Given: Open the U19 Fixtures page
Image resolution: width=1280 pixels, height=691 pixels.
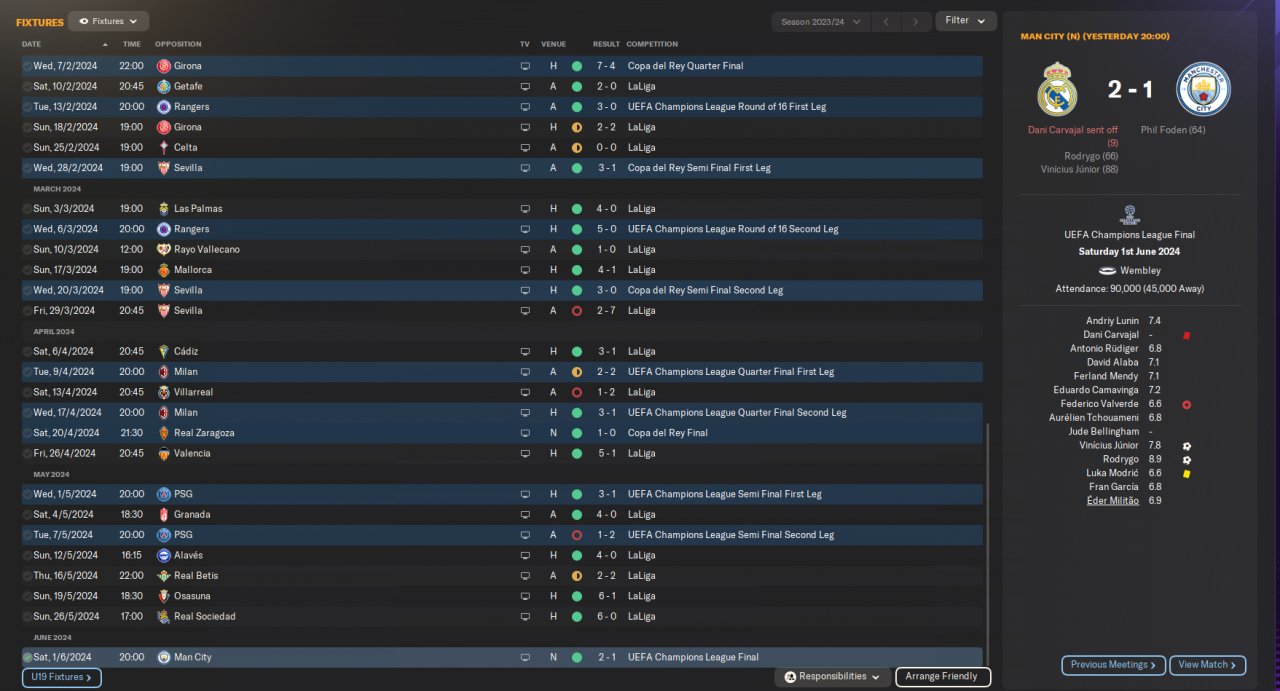Looking at the screenshot, I should 61,677.
